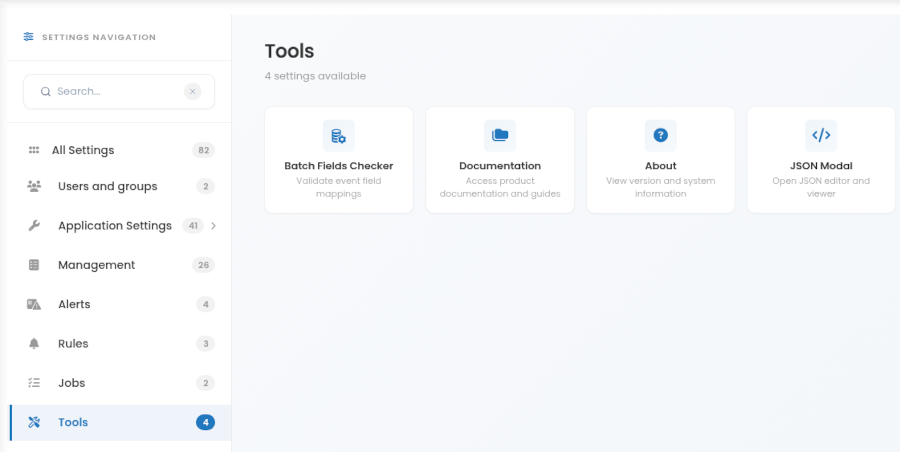
Task: Open Batch Fields Checker card title
Action: pyautogui.click(x=339, y=165)
